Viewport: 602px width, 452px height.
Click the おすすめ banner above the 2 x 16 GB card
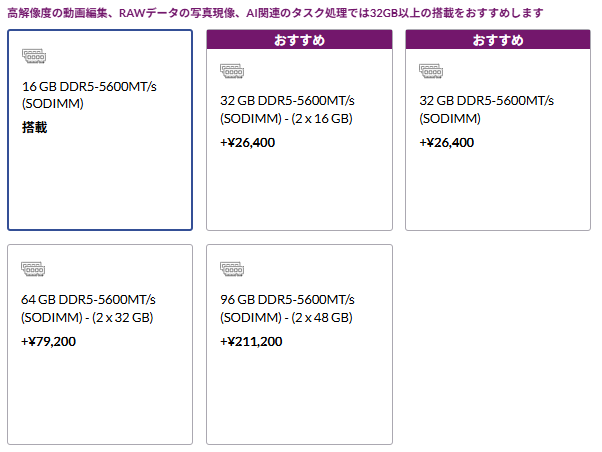pos(299,40)
